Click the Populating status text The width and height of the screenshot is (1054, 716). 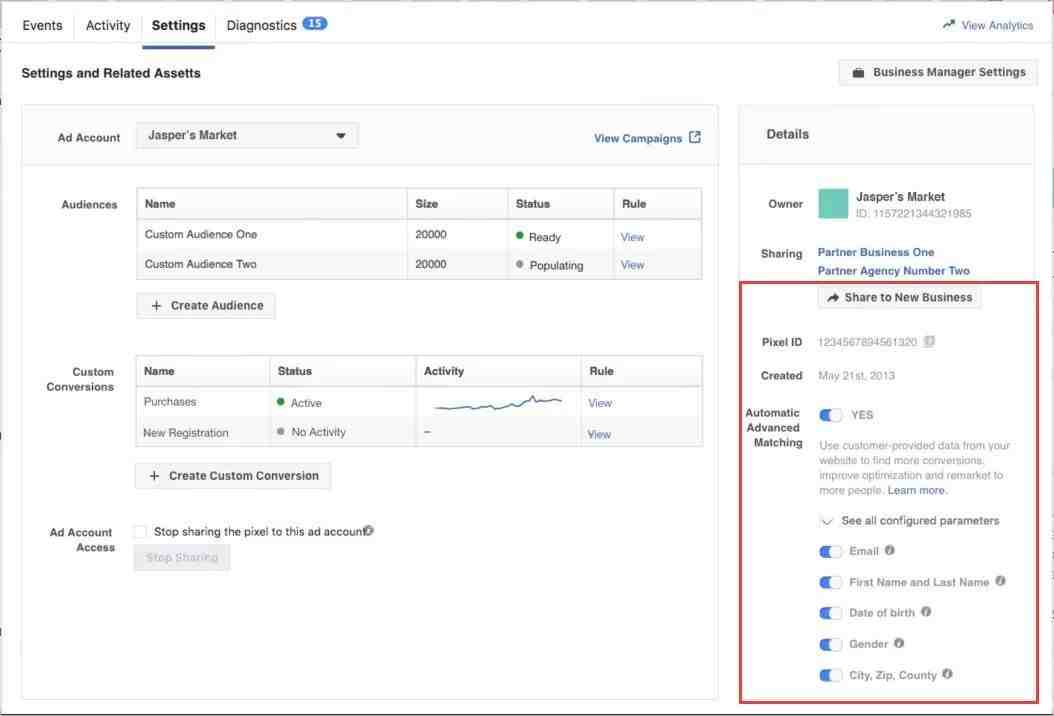pyautogui.click(x=557, y=266)
